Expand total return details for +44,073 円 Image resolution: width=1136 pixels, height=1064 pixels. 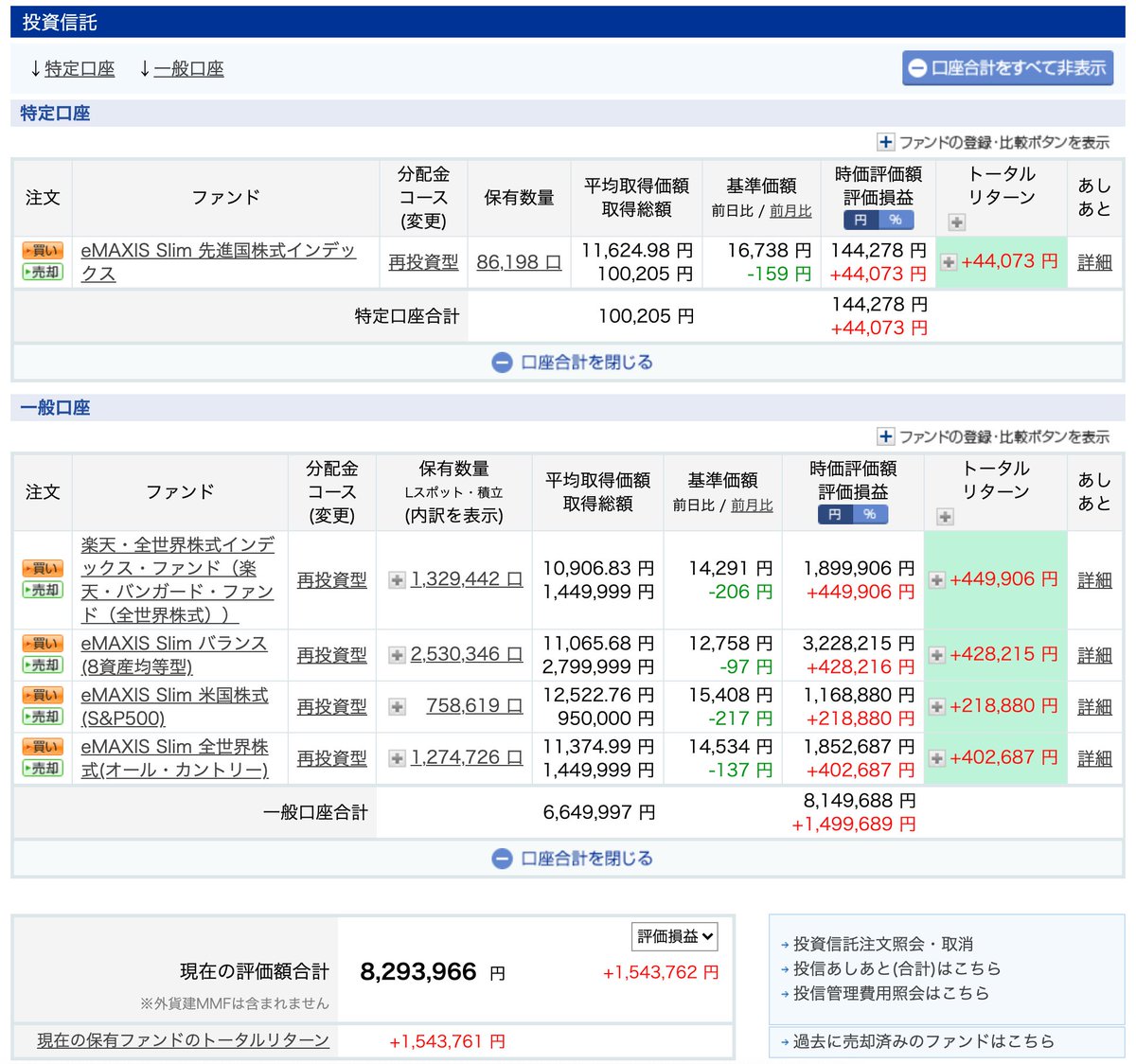click(948, 262)
